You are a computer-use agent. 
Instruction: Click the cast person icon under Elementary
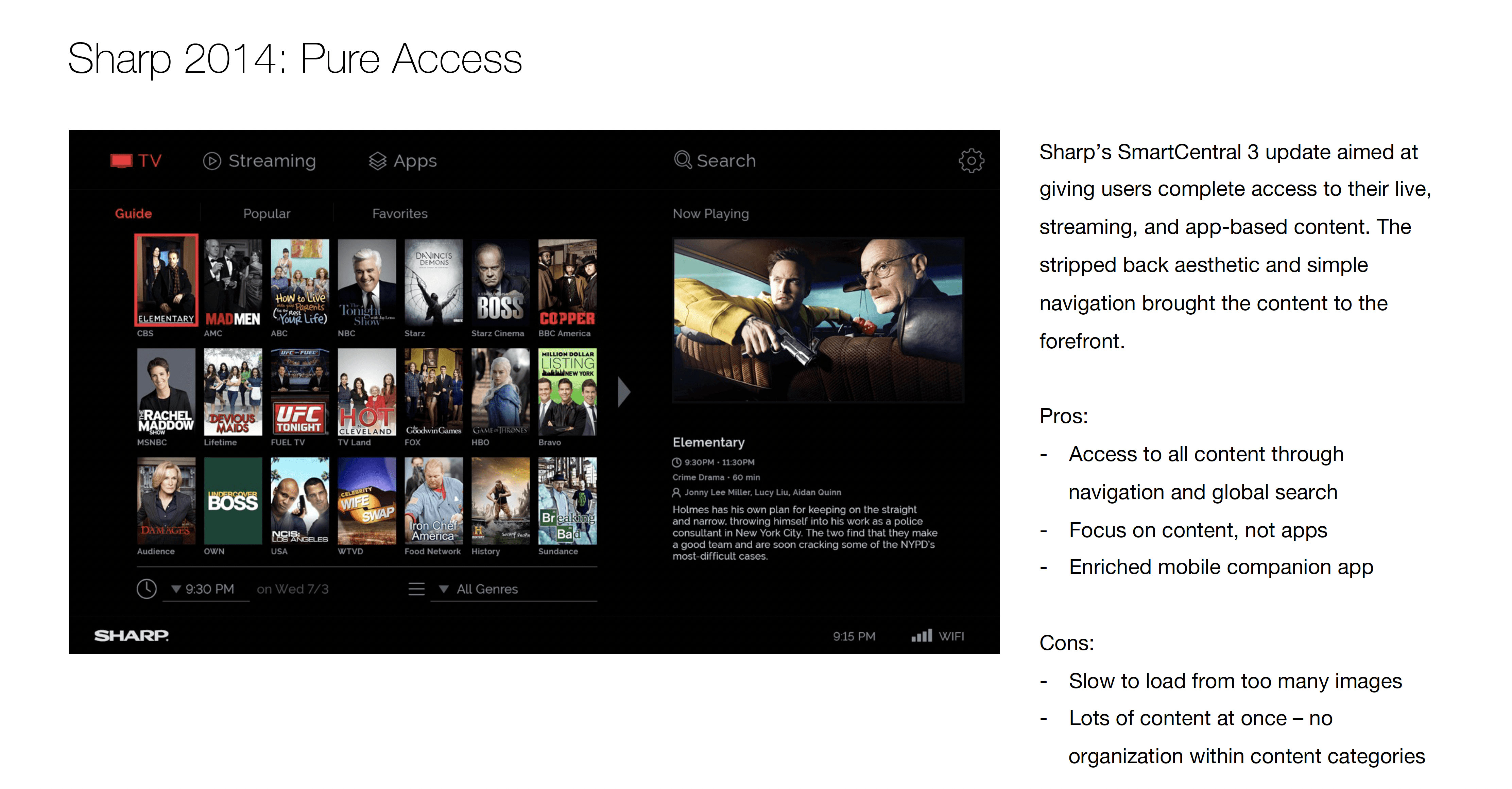click(x=676, y=492)
